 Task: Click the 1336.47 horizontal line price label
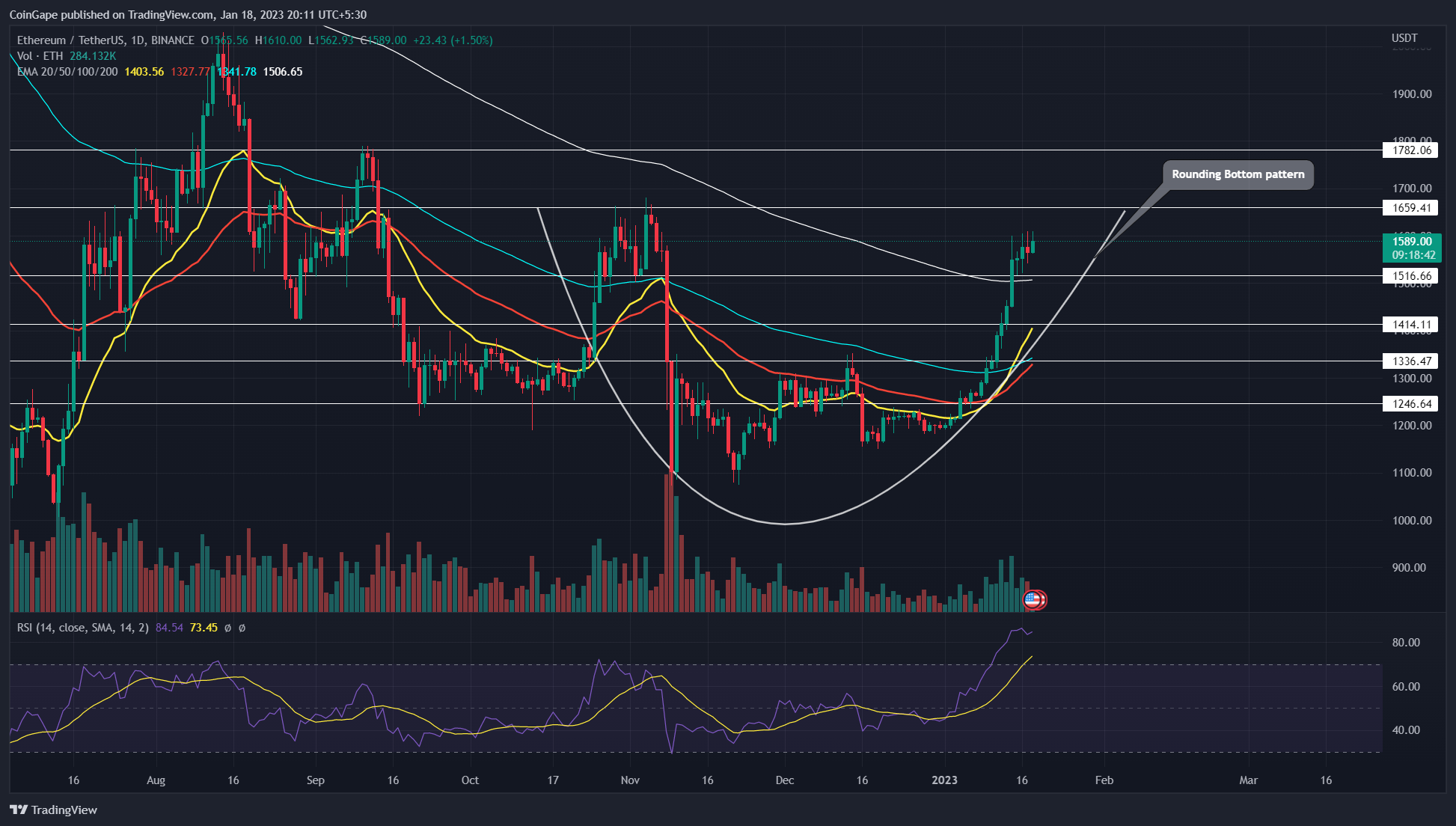pos(1411,361)
